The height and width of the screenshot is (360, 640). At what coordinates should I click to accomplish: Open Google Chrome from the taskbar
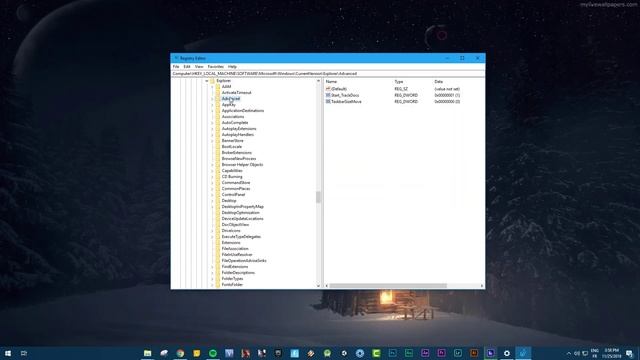coord(180,353)
